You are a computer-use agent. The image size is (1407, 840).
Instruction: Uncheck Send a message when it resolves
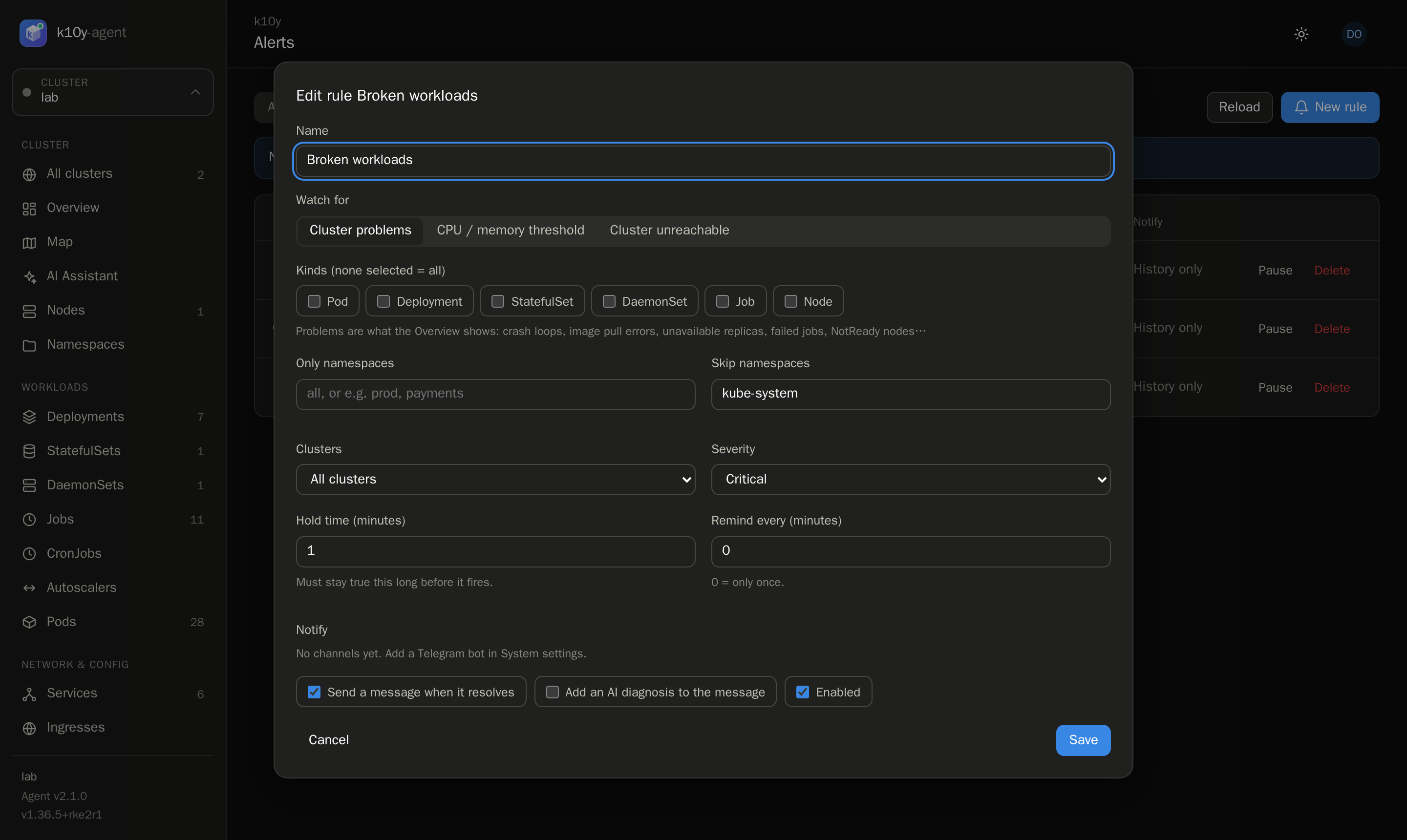[x=314, y=692]
